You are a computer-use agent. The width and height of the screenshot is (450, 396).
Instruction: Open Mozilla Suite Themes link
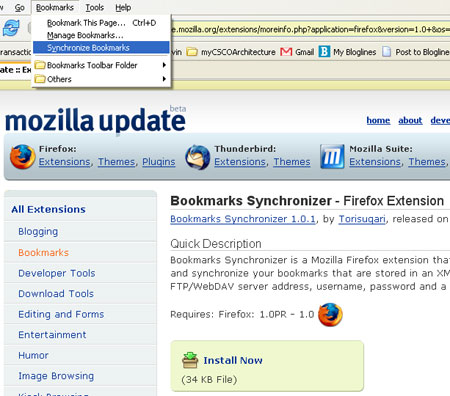coord(427,162)
